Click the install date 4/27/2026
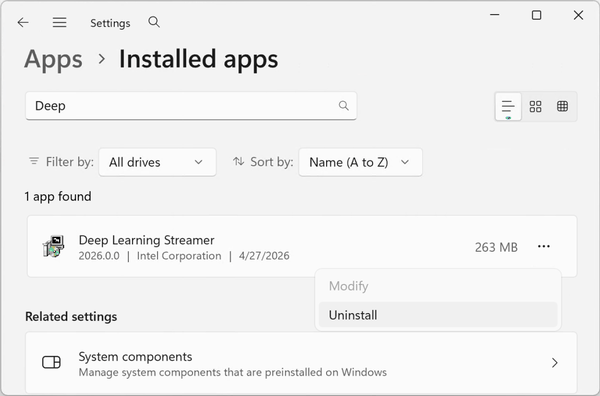Screen dimensions: 600x396 (x=264, y=256)
